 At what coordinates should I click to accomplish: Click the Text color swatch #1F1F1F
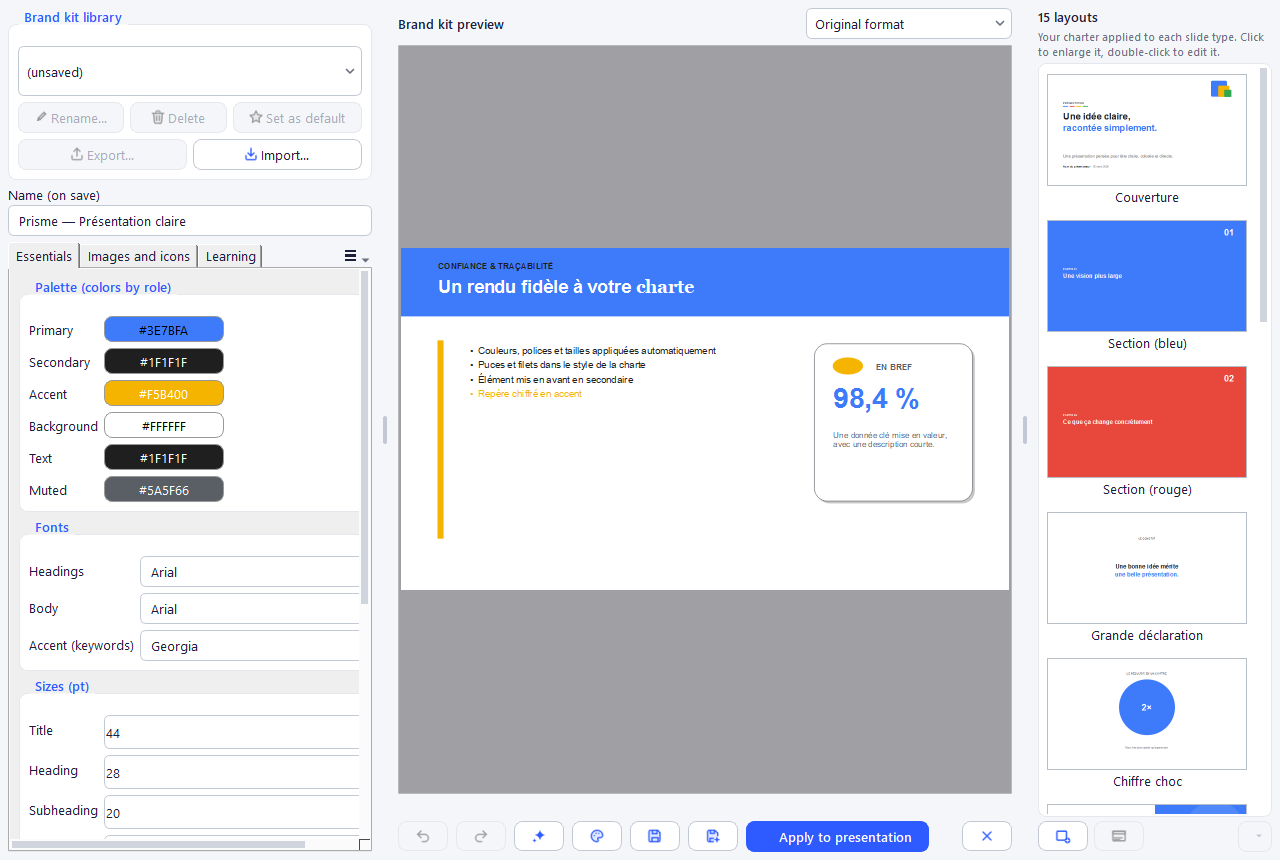pos(164,458)
